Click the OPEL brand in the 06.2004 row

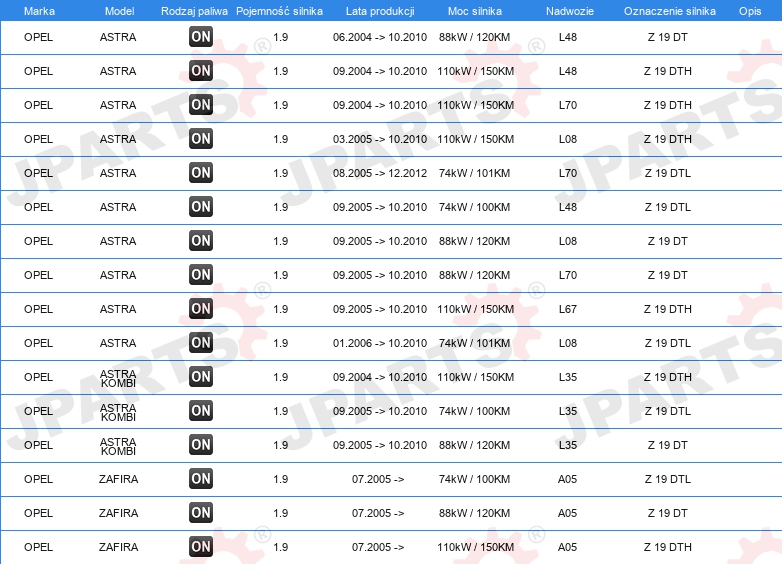coord(38,37)
